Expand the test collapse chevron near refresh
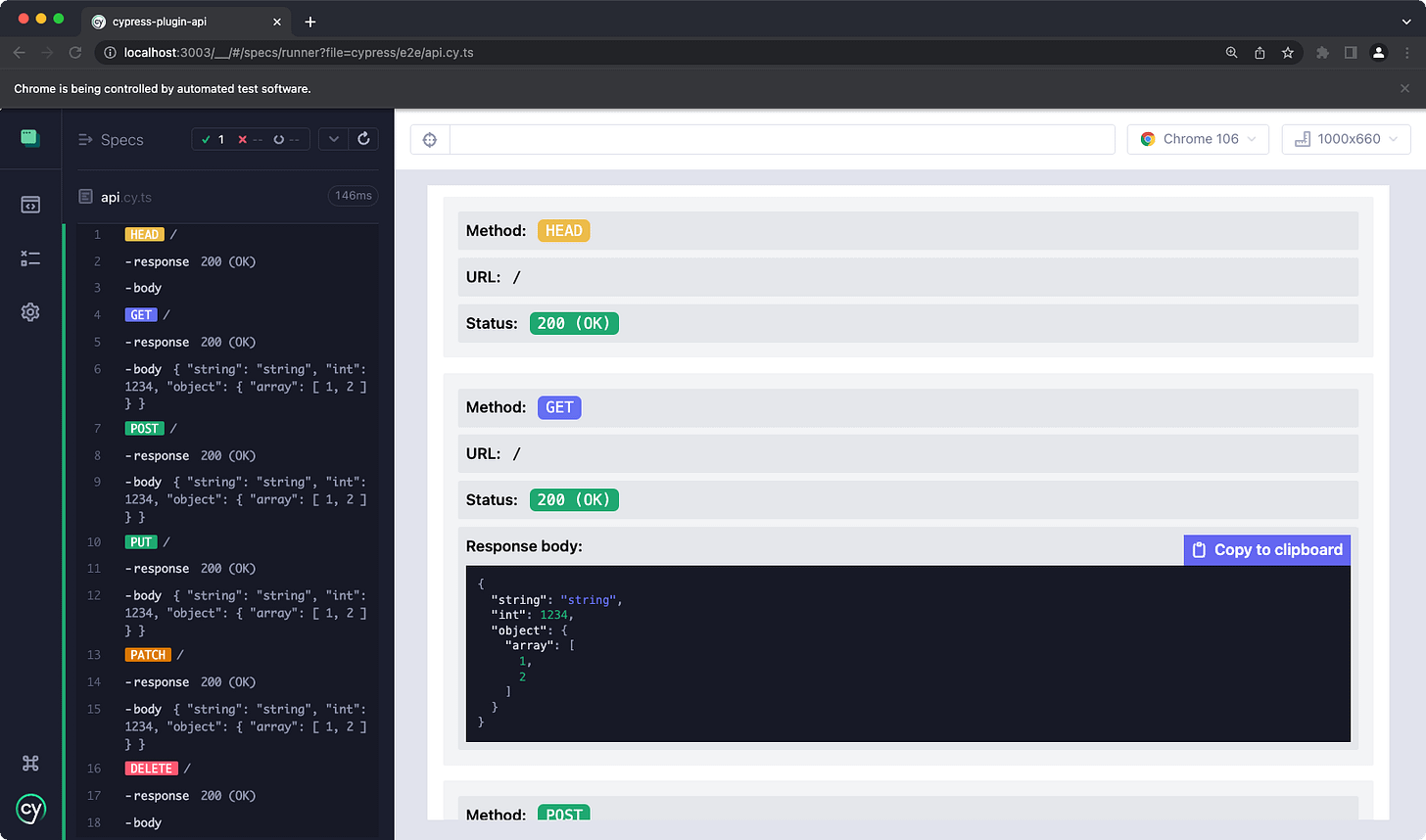The image size is (1426, 840). point(333,138)
